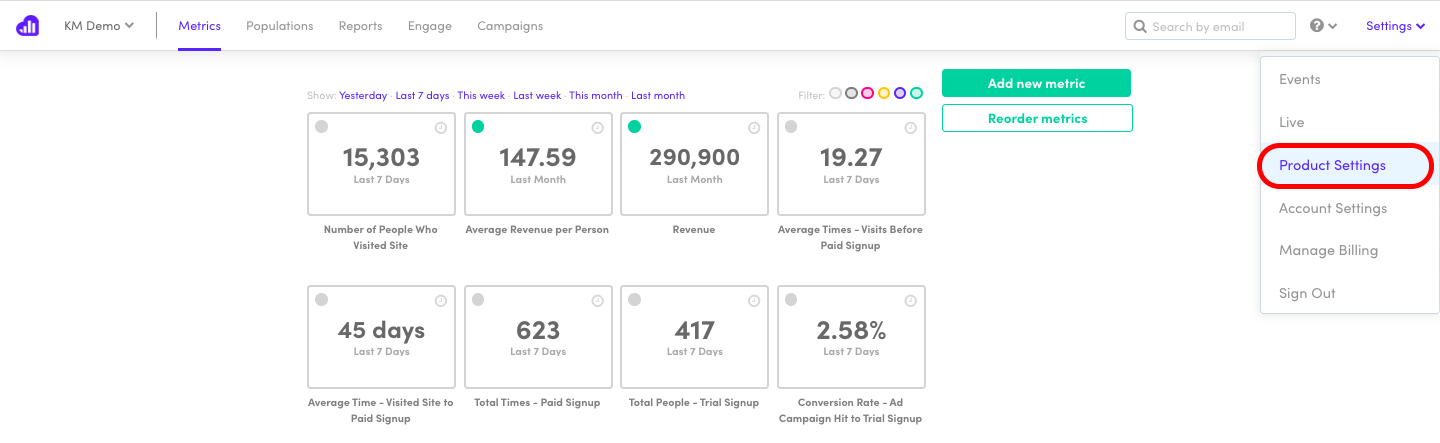Click the Average Revenue per Person label

tap(537, 230)
